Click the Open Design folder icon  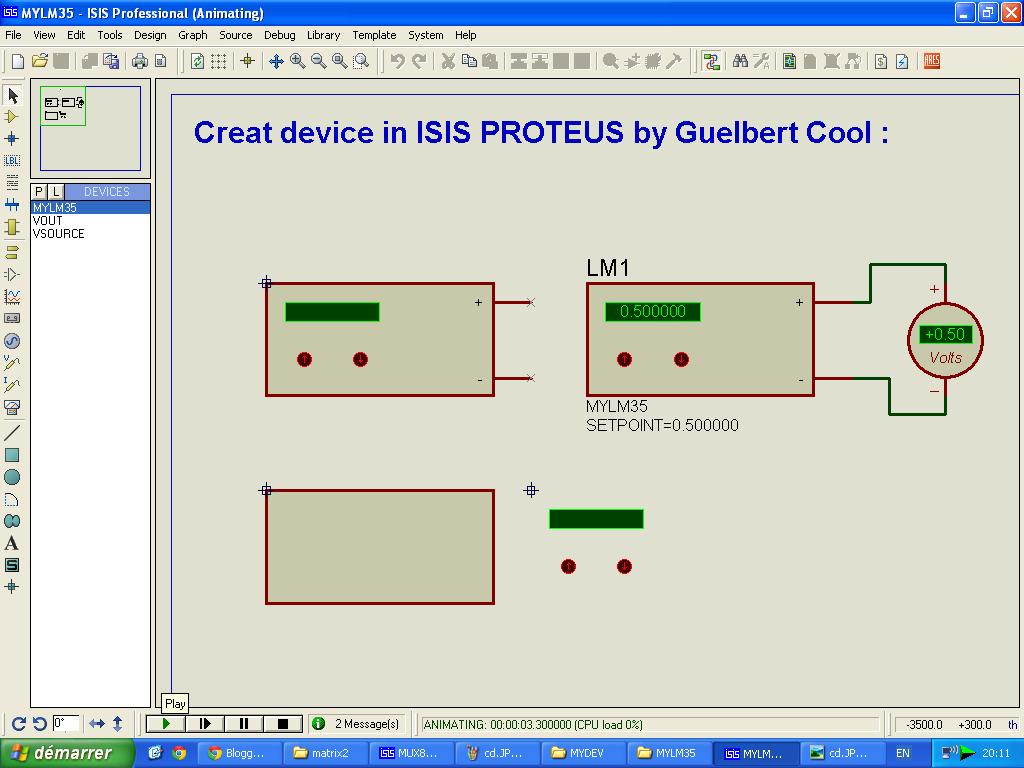point(40,61)
